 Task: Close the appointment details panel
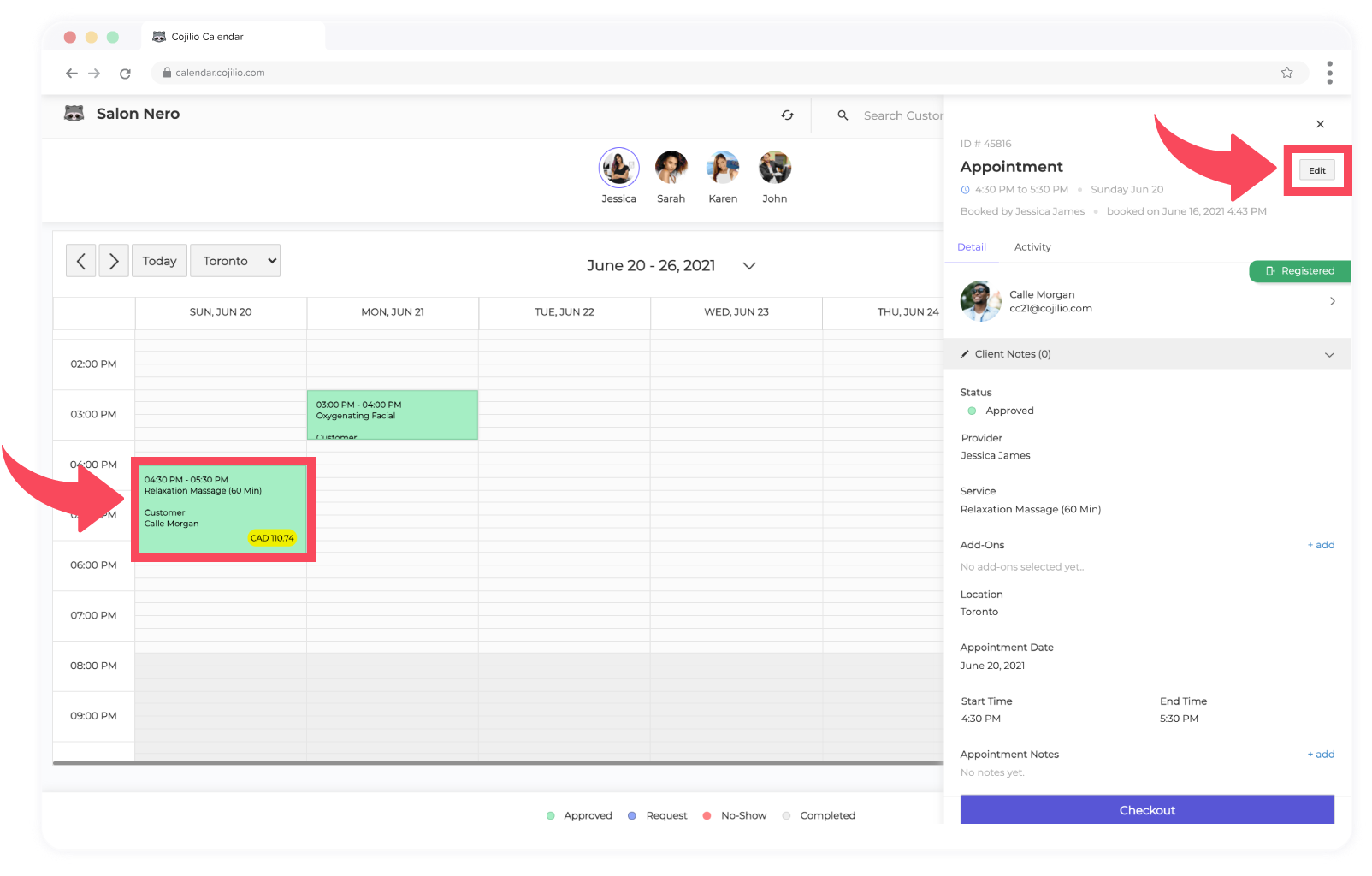pos(1320,124)
